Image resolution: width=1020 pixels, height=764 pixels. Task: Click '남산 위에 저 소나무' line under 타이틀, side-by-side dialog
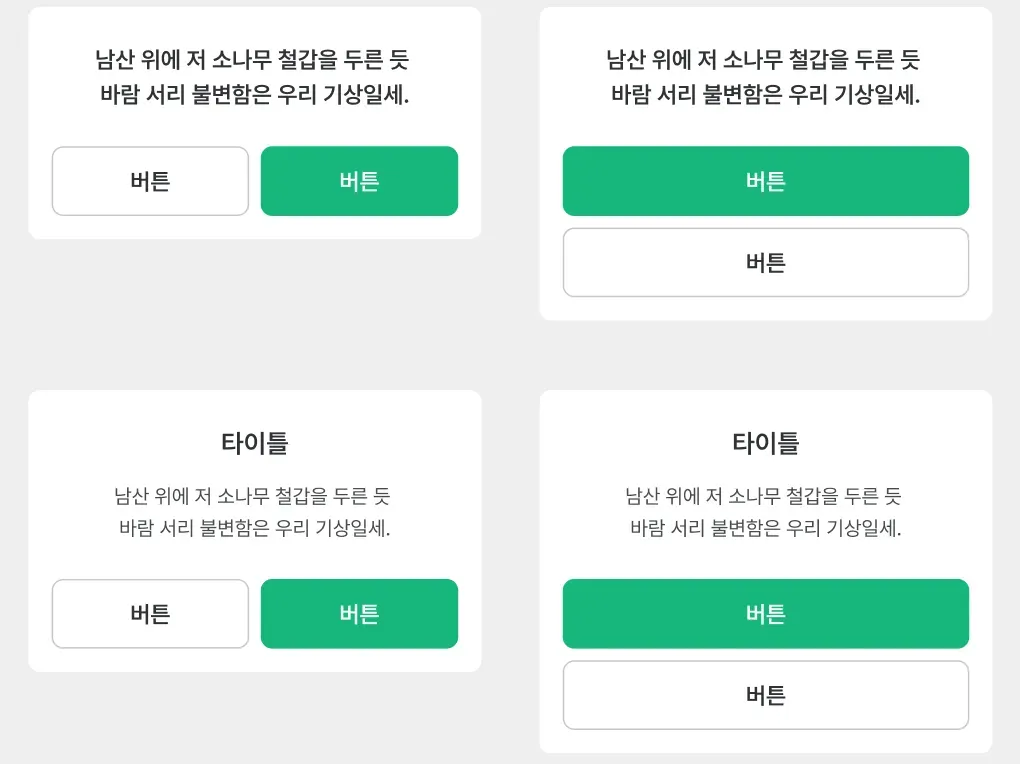[x=252, y=495]
